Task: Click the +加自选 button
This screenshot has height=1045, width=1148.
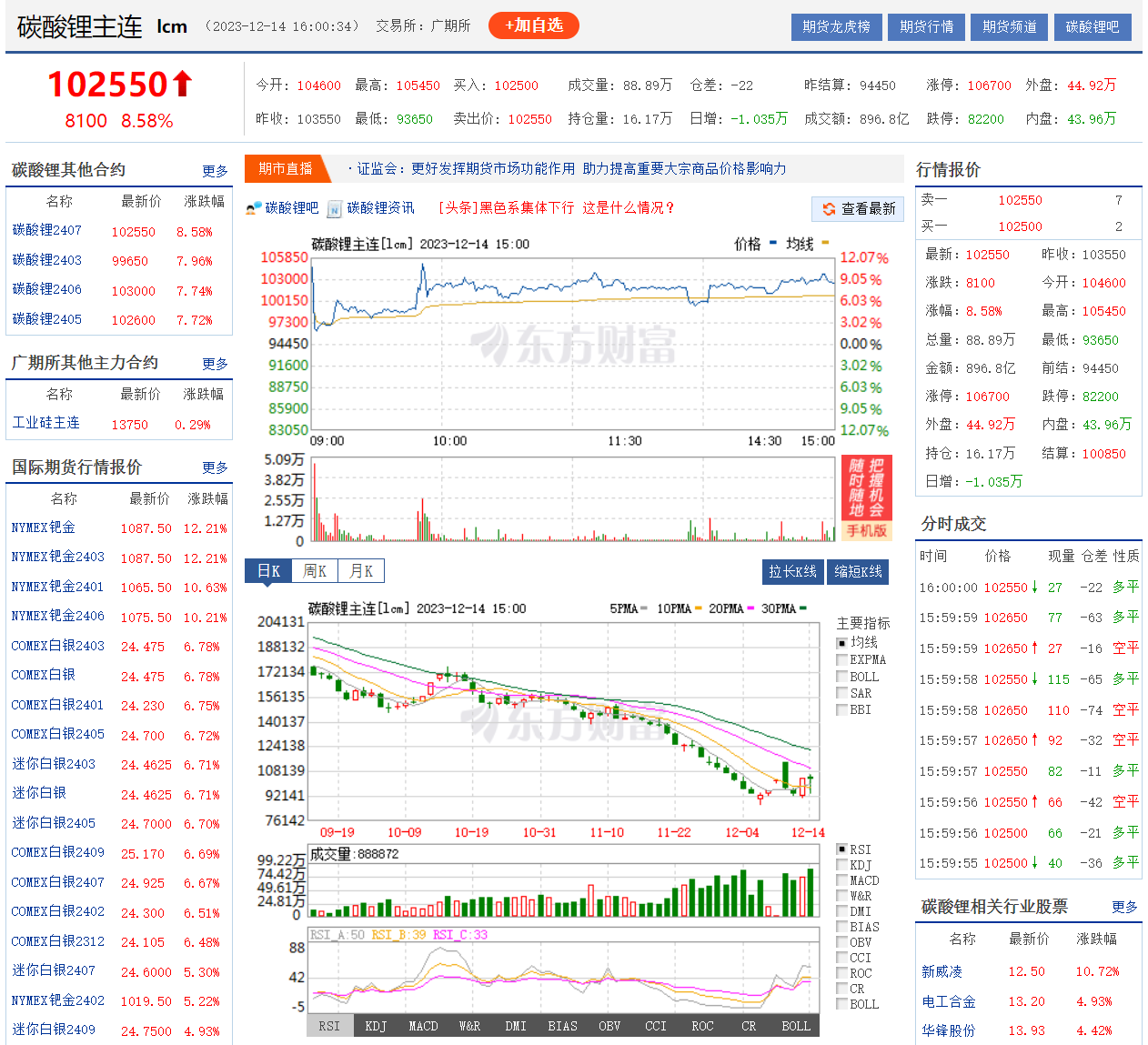Action: pos(534,25)
